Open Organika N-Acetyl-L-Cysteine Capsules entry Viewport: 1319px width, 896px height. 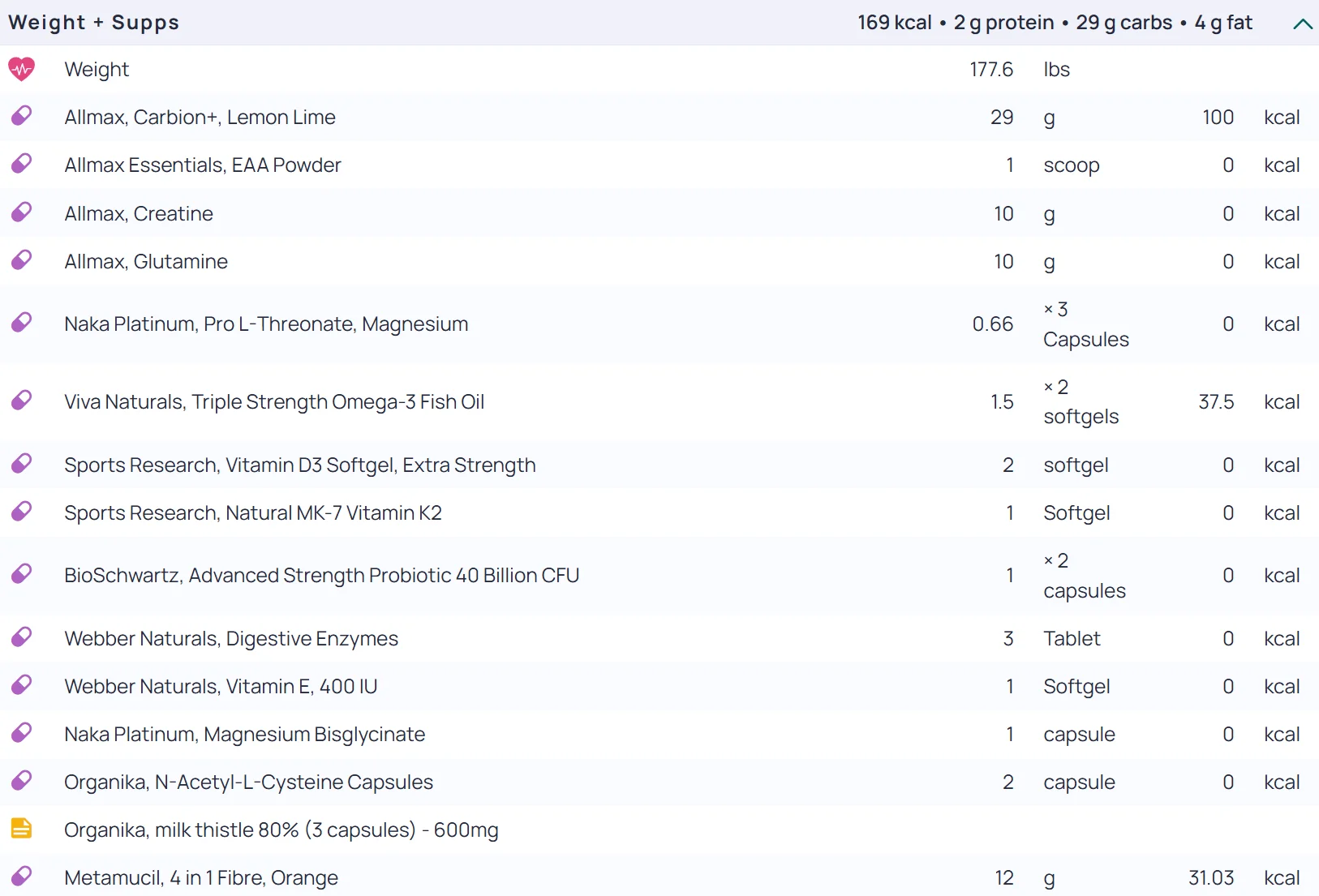click(249, 782)
